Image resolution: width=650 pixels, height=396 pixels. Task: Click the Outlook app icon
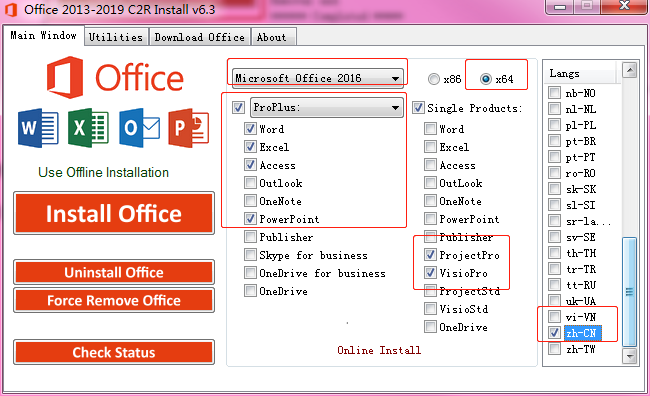139,128
